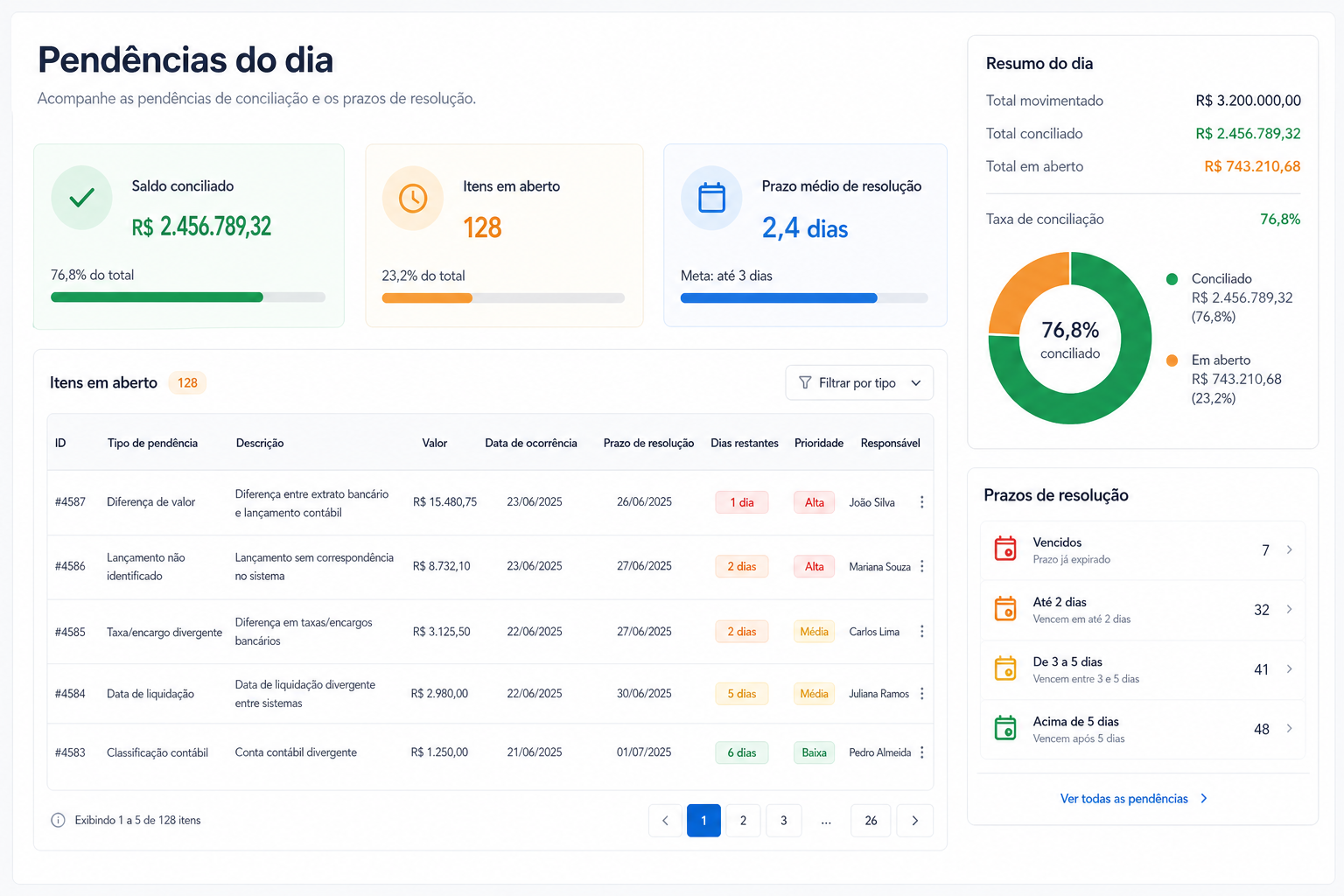Viewport: 1344px width, 896px height.
Task: Click the orange Em aberto legend dot
Action: point(1172,360)
